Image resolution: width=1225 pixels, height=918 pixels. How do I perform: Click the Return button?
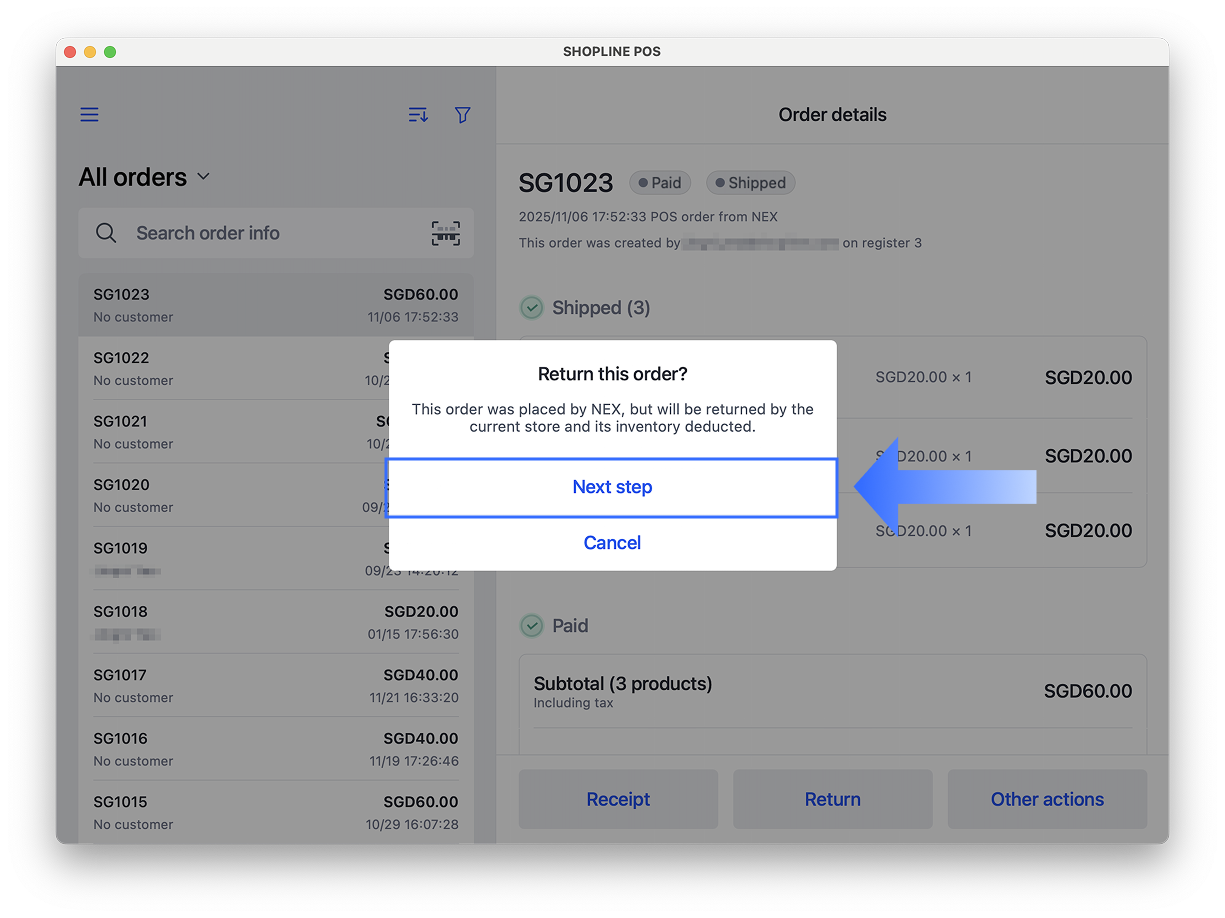(x=833, y=799)
